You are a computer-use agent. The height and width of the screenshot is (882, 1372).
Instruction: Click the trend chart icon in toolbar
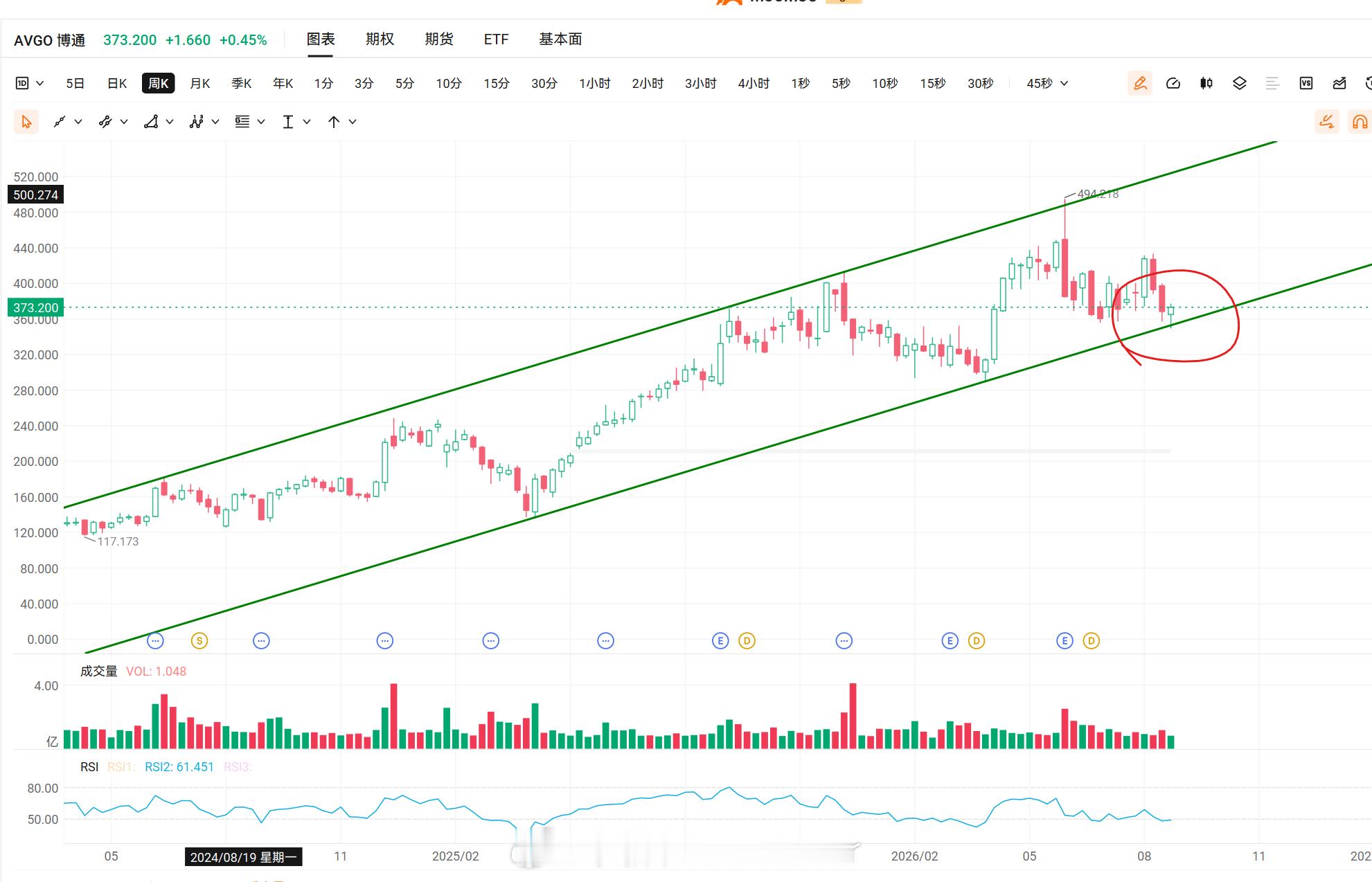[x=1339, y=83]
